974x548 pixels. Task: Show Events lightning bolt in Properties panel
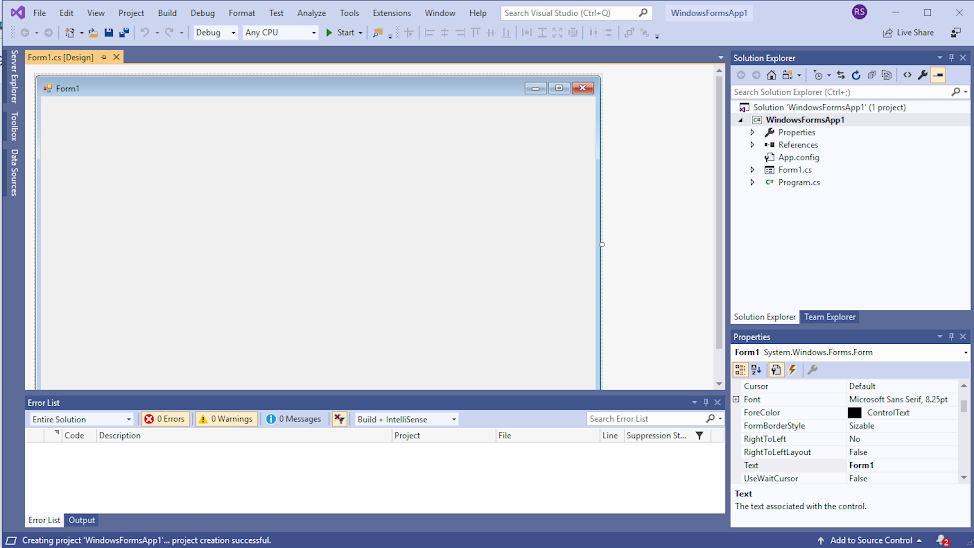coord(792,370)
